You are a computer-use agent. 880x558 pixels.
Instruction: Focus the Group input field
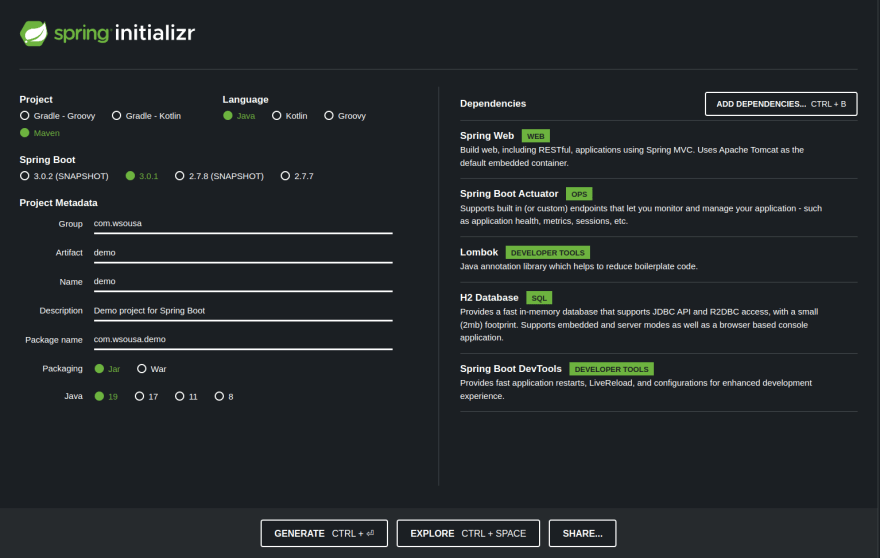[243, 223]
